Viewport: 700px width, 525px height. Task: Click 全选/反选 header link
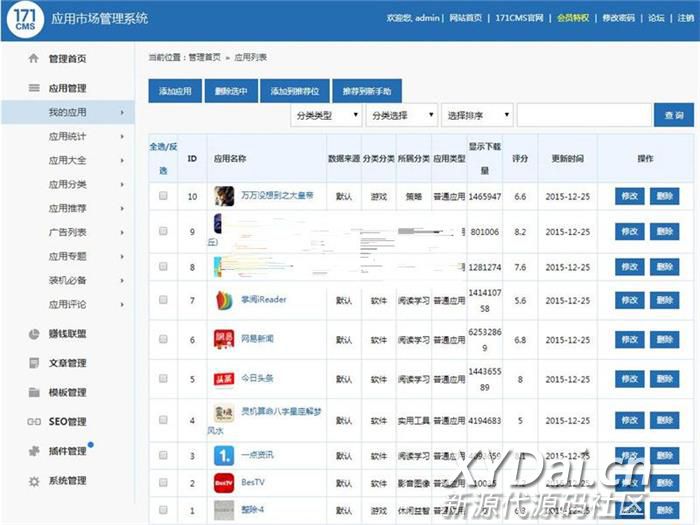(163, 158)
